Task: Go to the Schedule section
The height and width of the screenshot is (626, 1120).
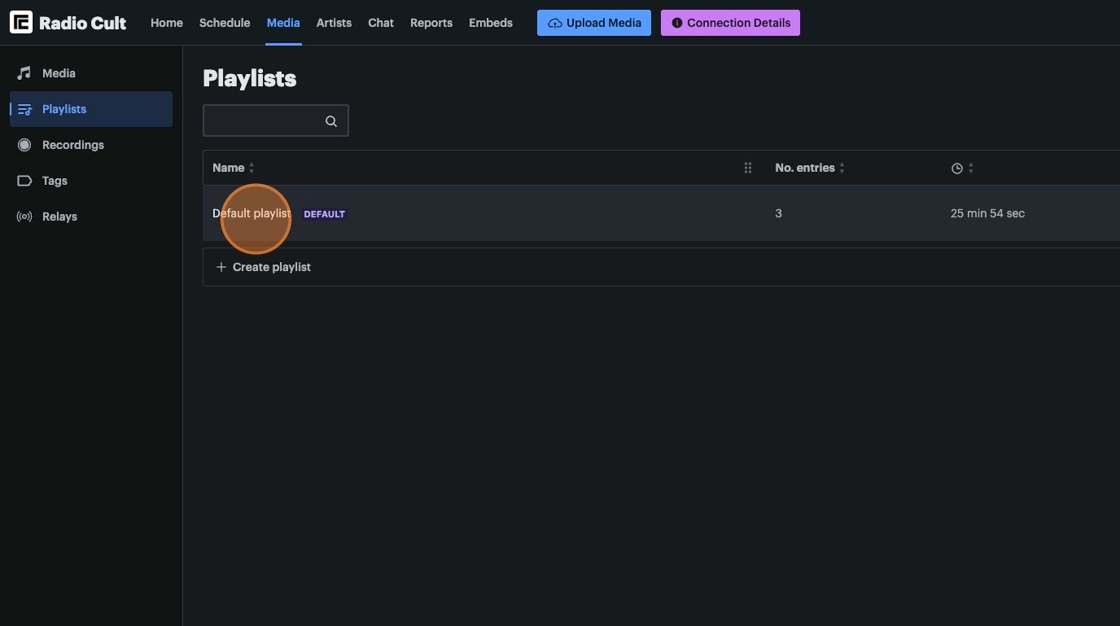Action: pyautogui.click(x=224, y=23)
